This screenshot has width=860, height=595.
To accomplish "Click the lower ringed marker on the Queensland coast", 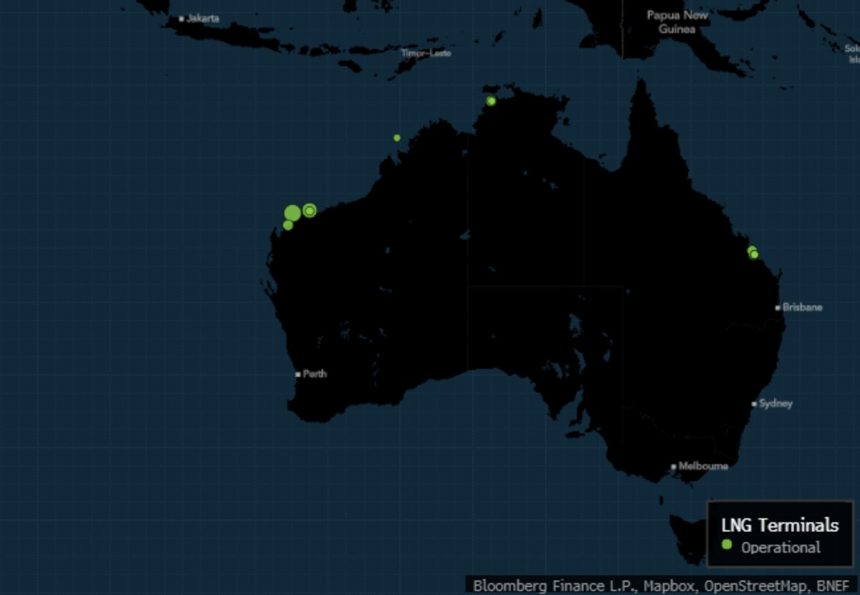I will (x=755, y=255).
